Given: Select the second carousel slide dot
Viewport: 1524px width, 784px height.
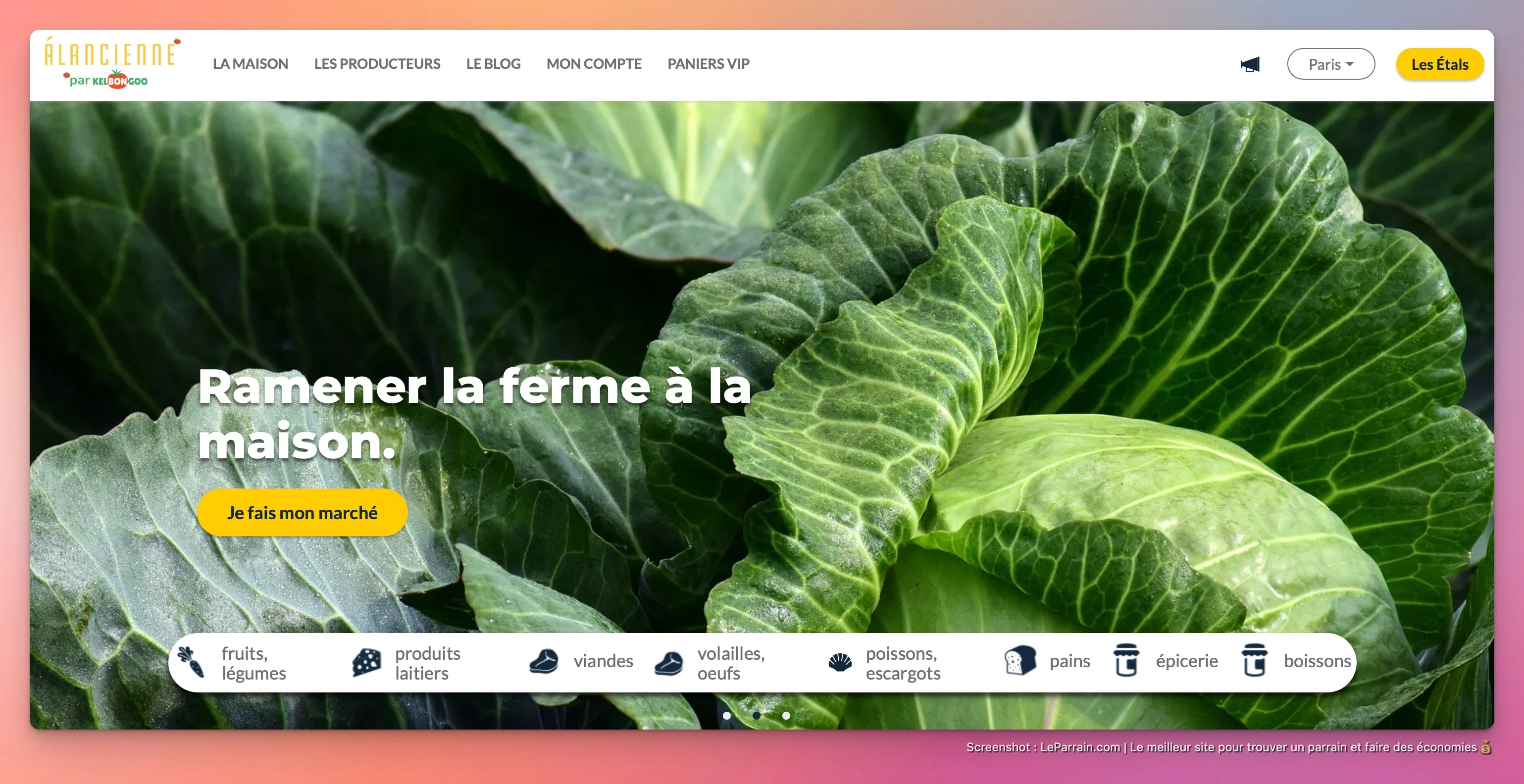Looking at the screenshot, I should pyautogui.click(x=756, y=715).
